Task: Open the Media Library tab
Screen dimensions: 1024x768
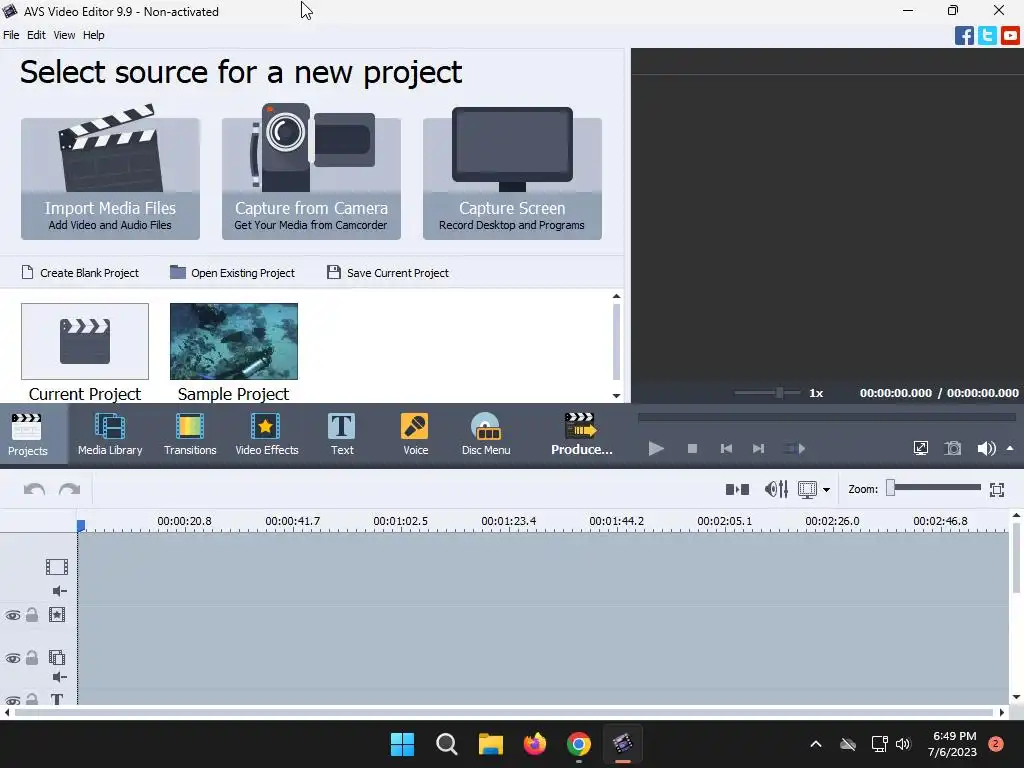Action: (x=110, y=434)
